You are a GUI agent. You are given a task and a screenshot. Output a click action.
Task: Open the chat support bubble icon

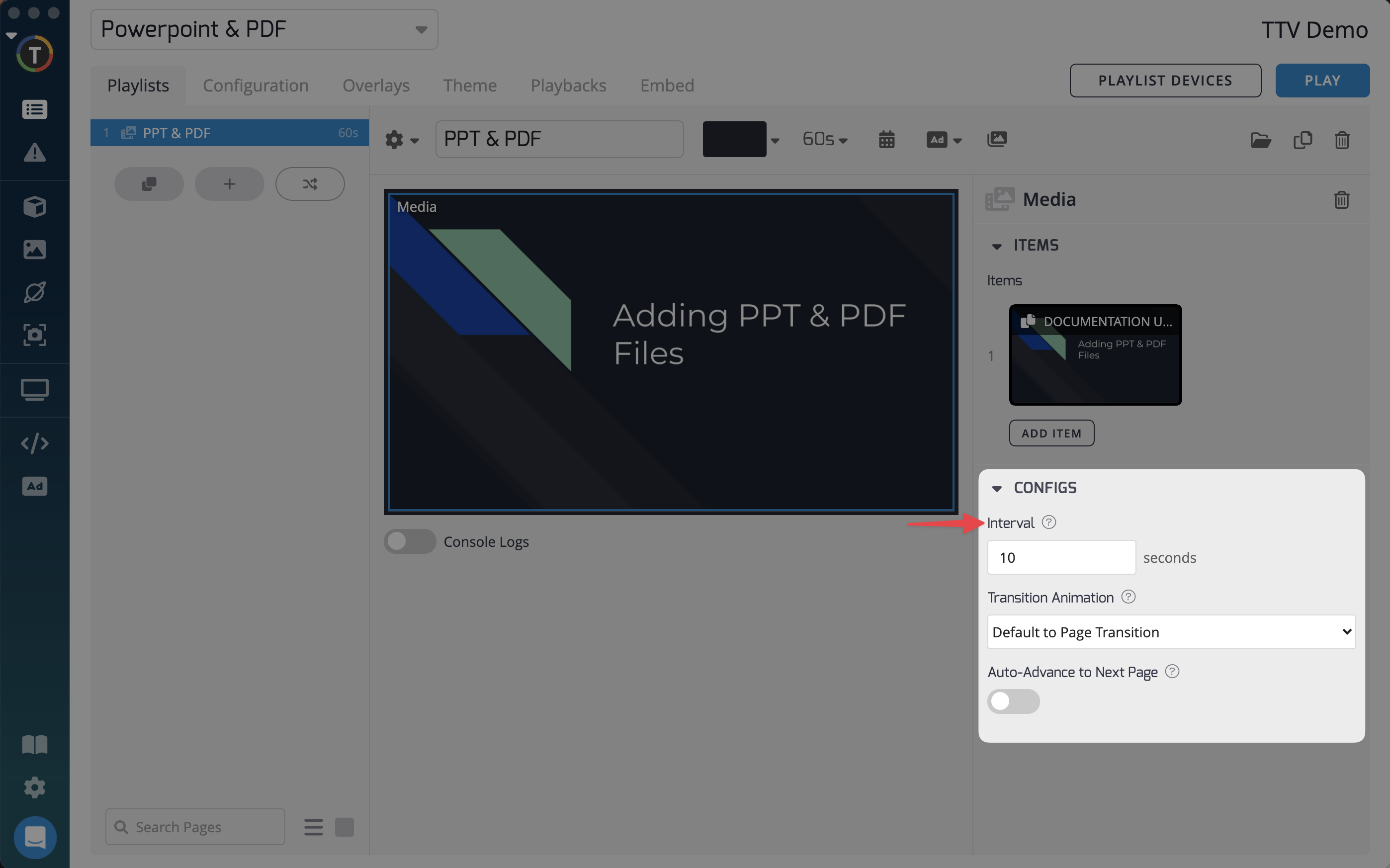[34, 837]
